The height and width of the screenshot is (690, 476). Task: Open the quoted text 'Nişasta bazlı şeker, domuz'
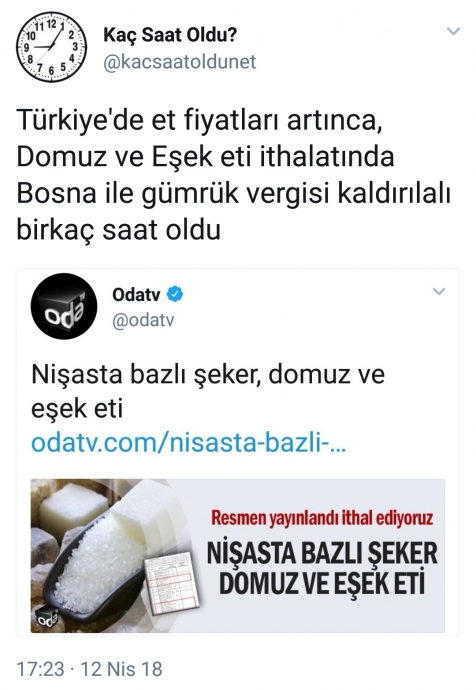coord(208,391)
